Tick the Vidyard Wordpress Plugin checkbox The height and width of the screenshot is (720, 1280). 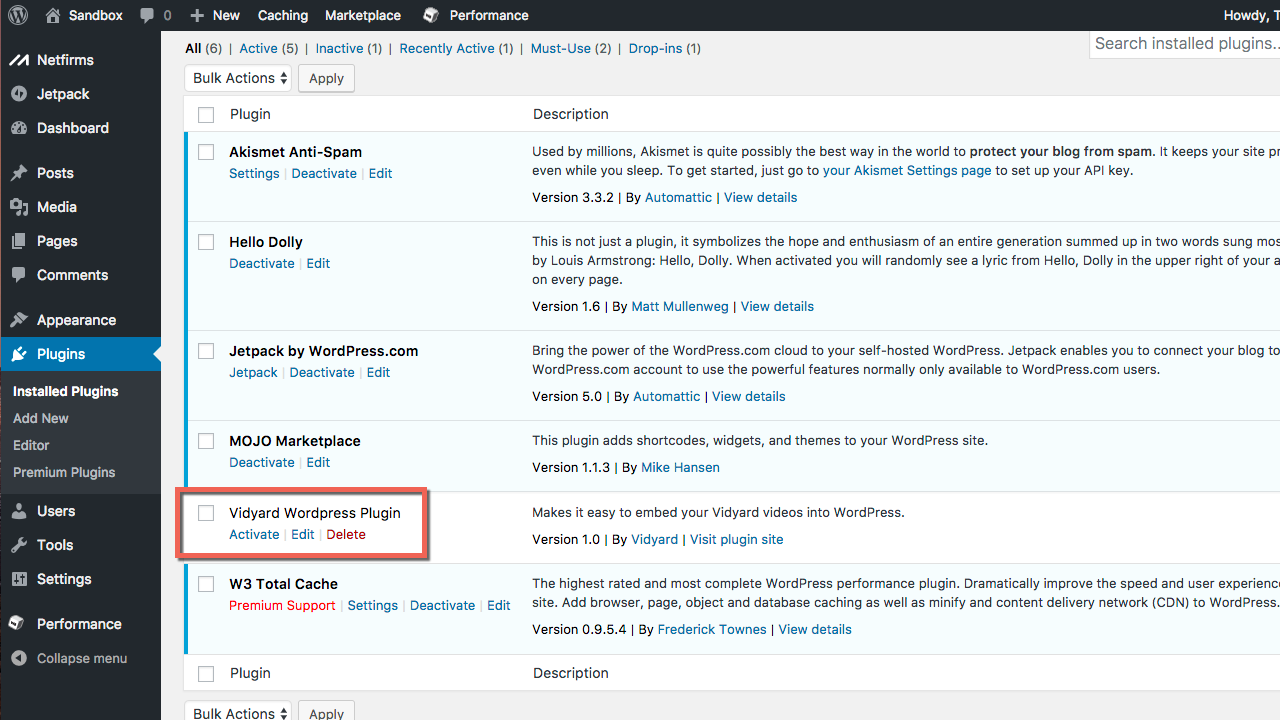click(205, 512)
